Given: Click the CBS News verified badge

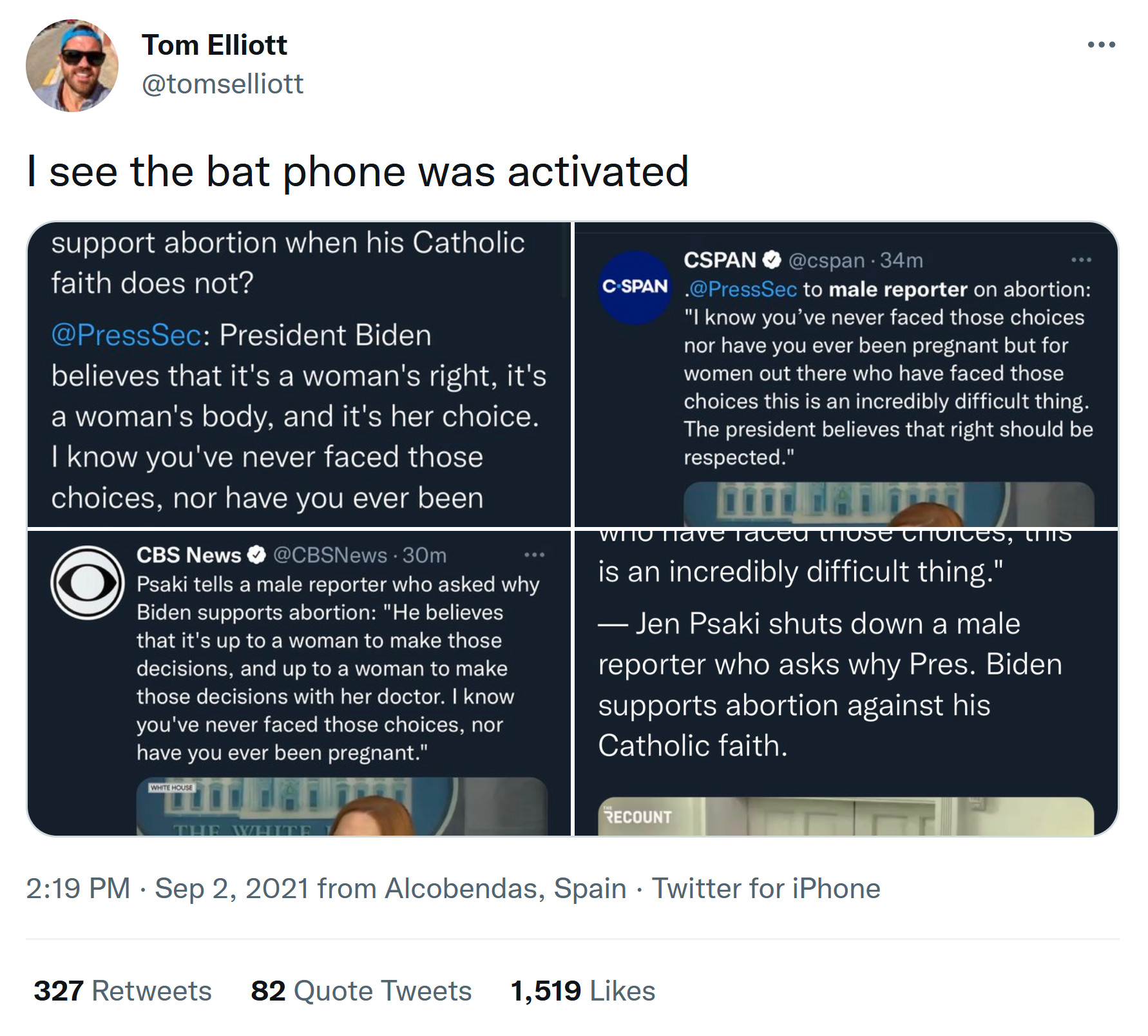Looking at the screenshot, I should 256,555.
